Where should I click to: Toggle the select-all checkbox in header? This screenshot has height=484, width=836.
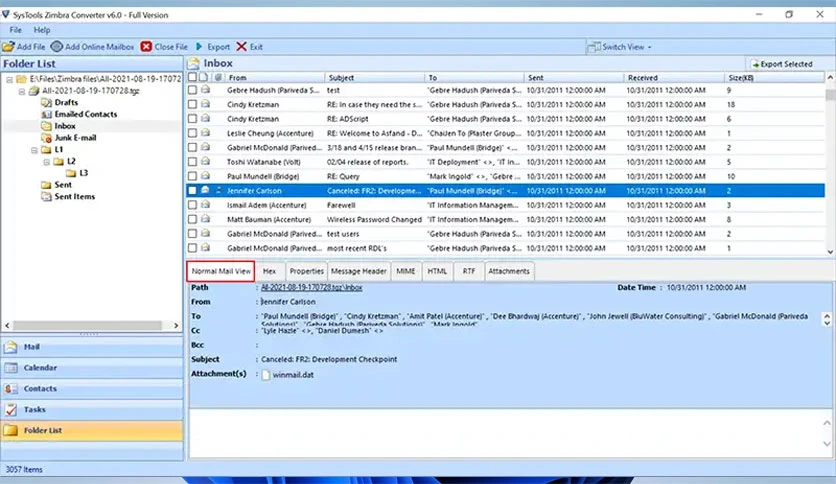[192, 77]
